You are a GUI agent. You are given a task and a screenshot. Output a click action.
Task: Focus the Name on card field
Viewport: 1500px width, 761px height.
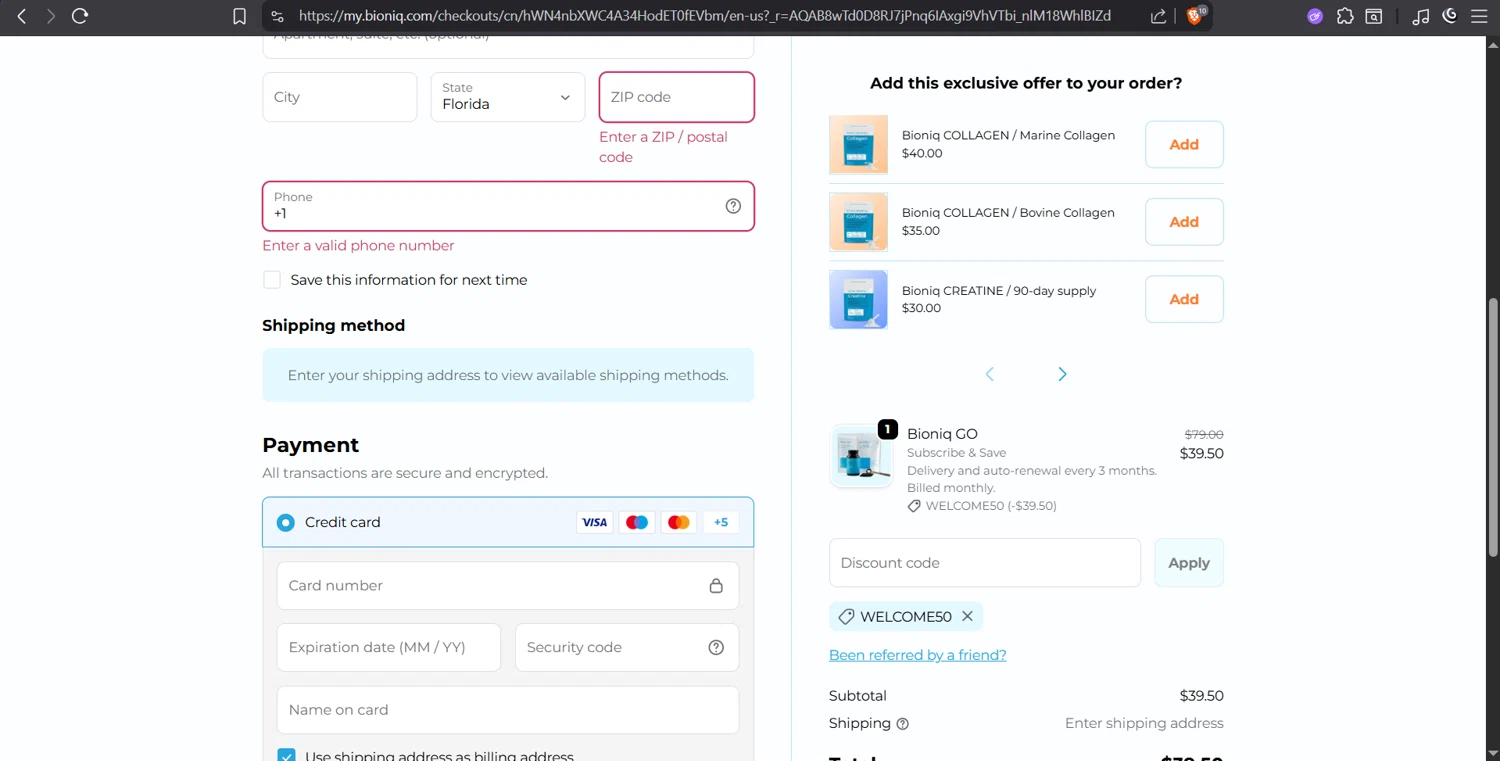click(x=508, y=710)
